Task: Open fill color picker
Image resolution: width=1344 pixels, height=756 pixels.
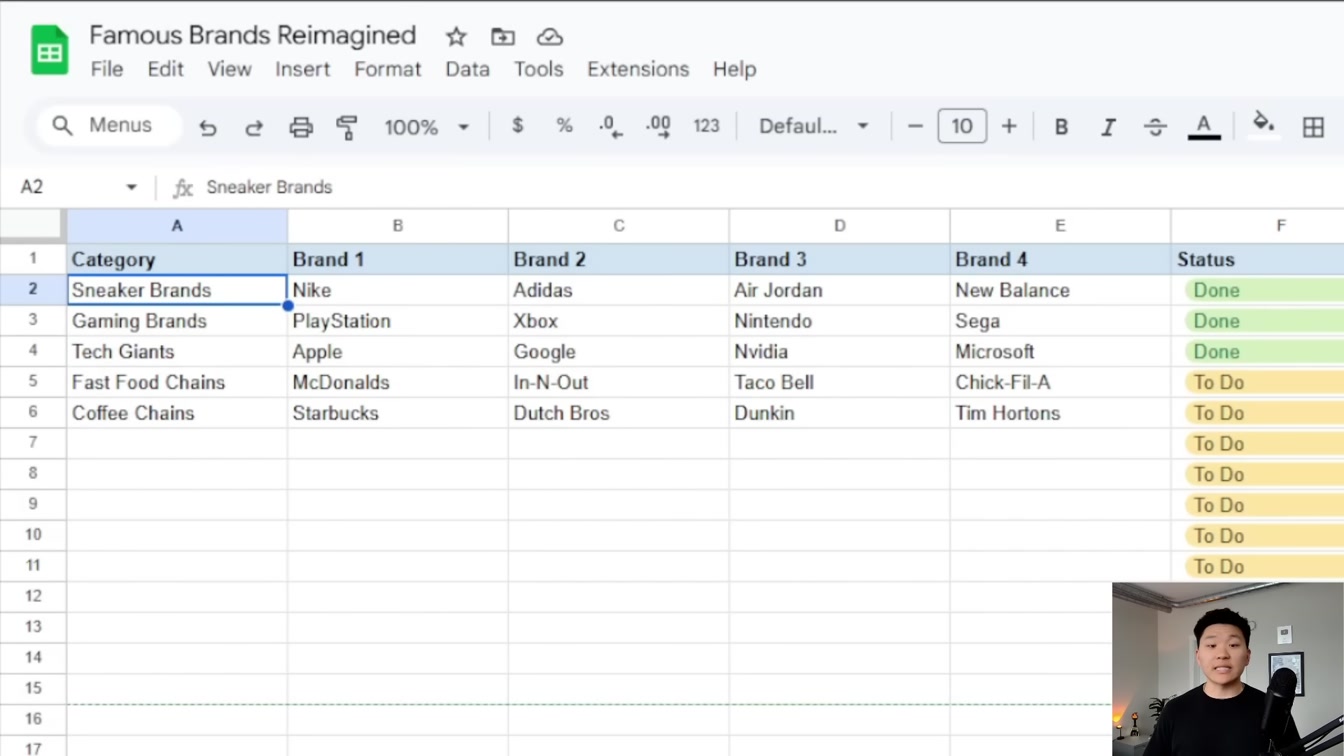Action: [1263, 126]
